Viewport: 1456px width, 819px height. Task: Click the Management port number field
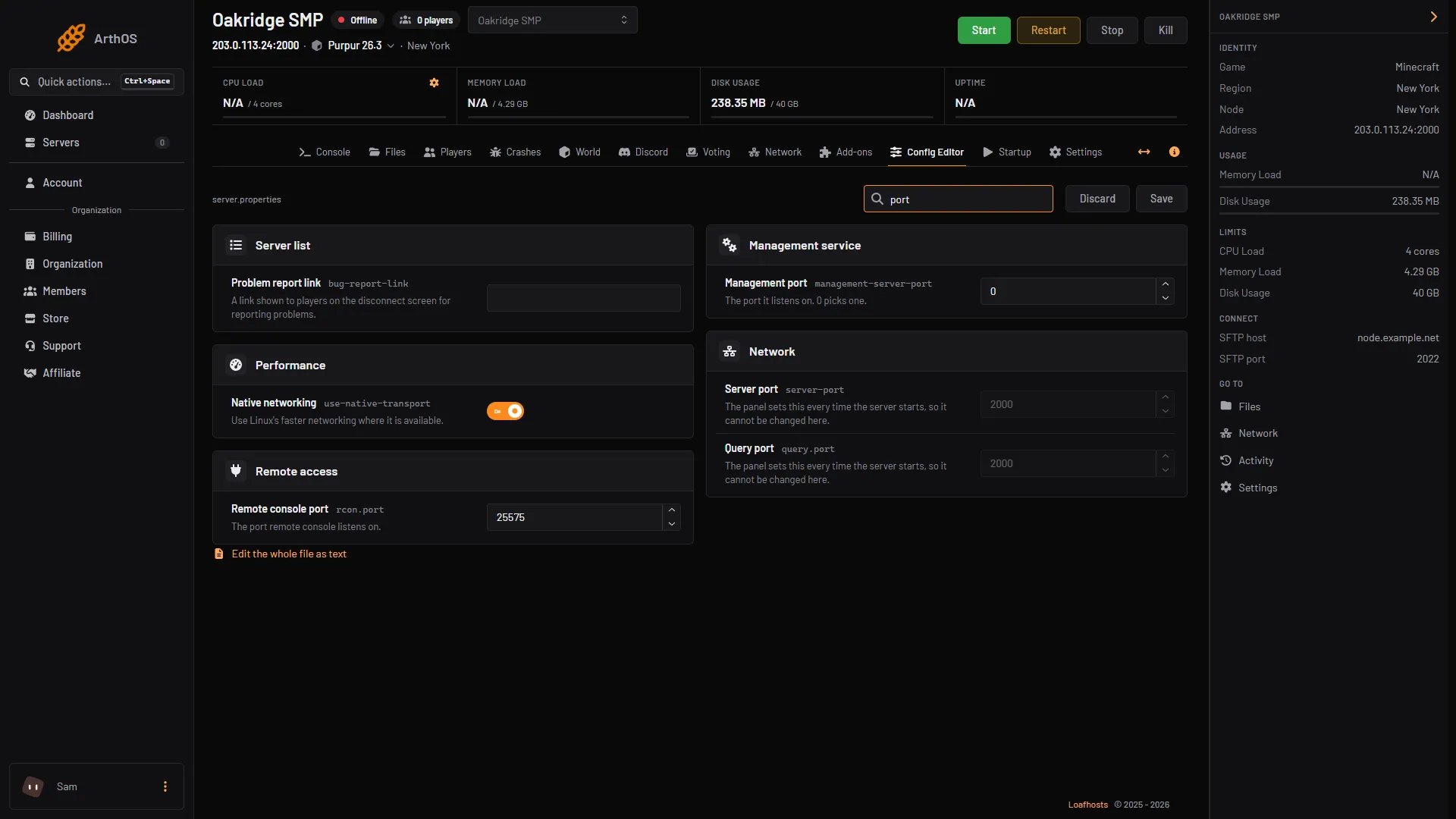pyautogui.click(x=1068, y=291)
